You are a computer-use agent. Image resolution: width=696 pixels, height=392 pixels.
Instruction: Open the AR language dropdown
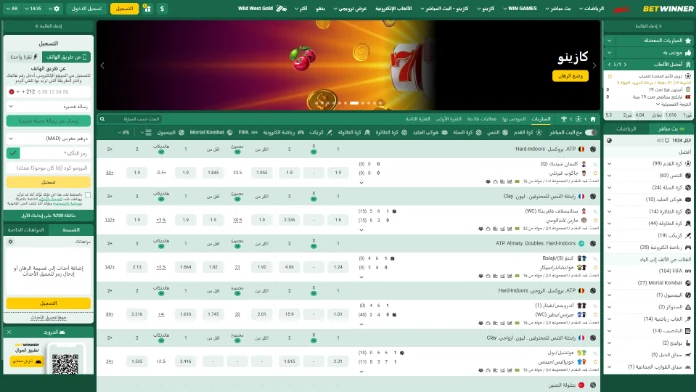(x=12, y=8)
